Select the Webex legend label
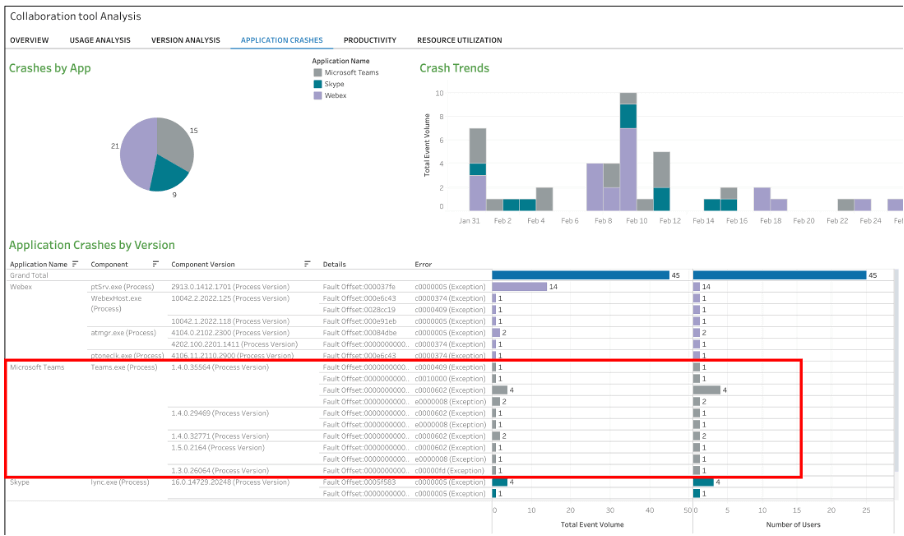904x536 pixels. pyautogui.click(x=336, y=96)
